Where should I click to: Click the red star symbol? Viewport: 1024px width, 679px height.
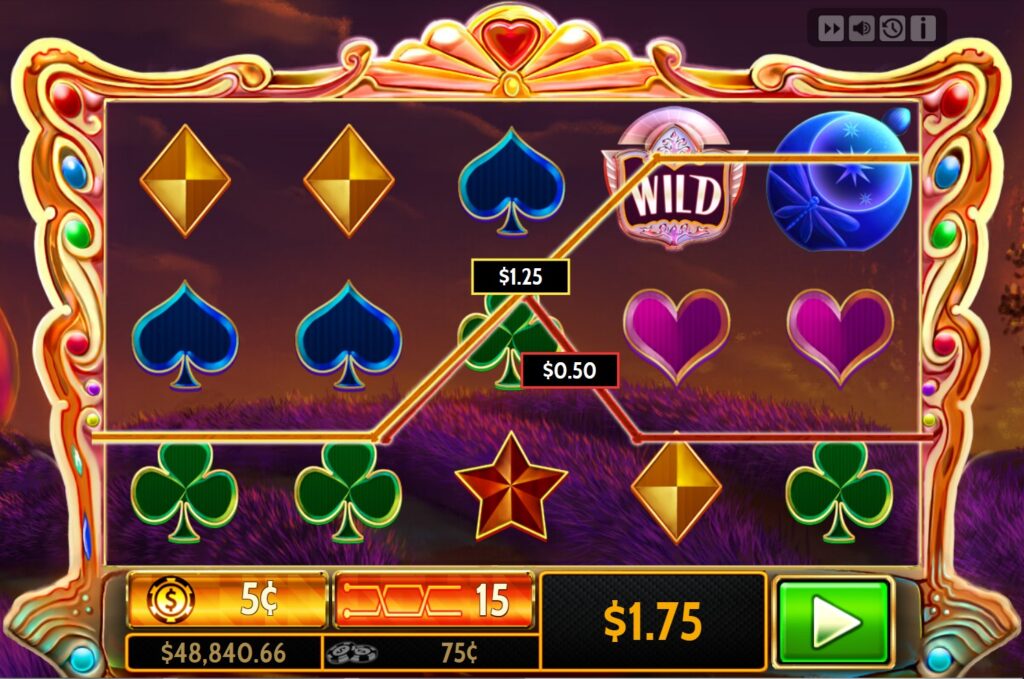pos(511,486)
